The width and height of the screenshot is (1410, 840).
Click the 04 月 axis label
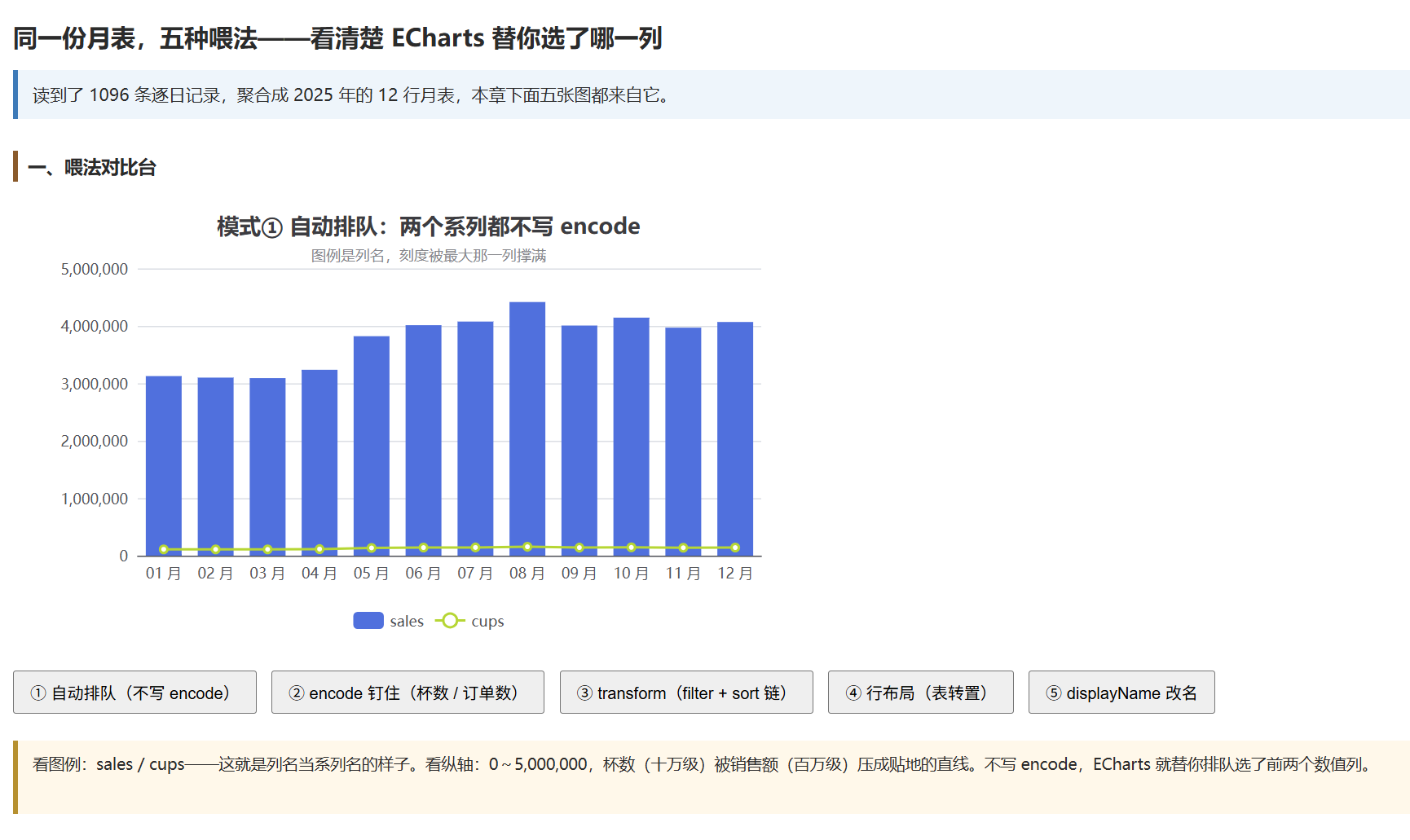319,574
